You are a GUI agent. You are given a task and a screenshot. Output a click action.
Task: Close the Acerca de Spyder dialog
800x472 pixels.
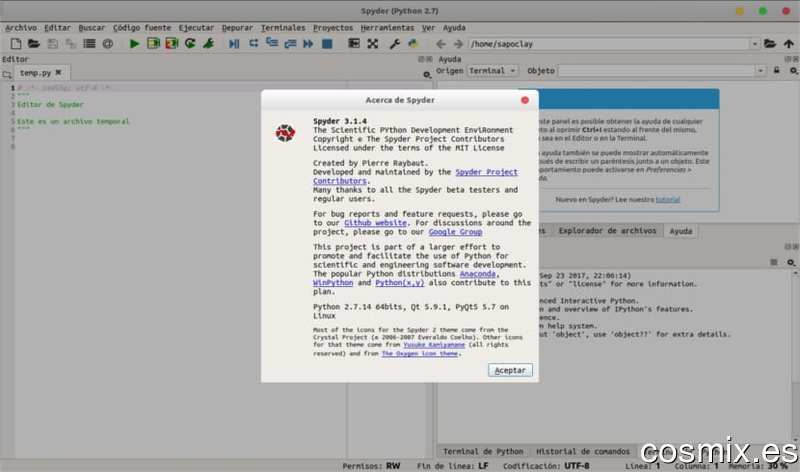(524, 100)
